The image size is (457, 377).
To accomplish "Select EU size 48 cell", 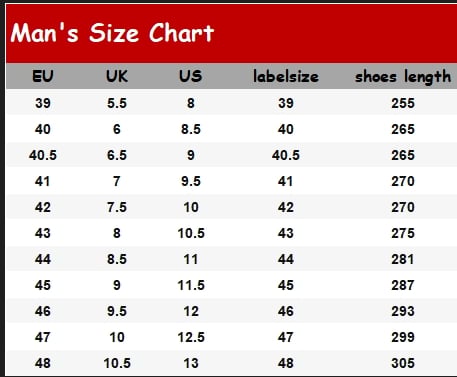I will pyautogui.click(x=43, y=363).
